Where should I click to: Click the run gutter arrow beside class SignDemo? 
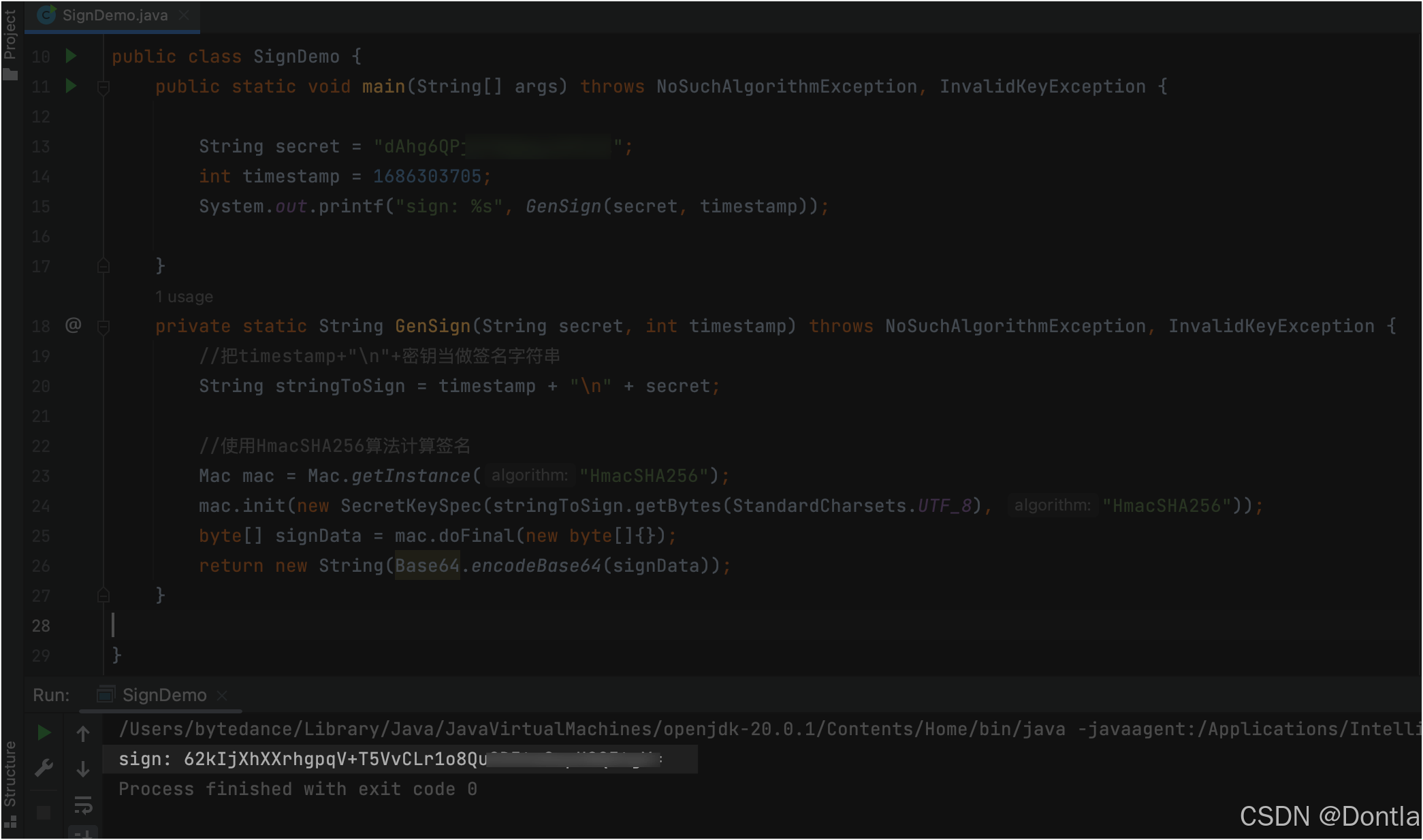coord(71,56)
